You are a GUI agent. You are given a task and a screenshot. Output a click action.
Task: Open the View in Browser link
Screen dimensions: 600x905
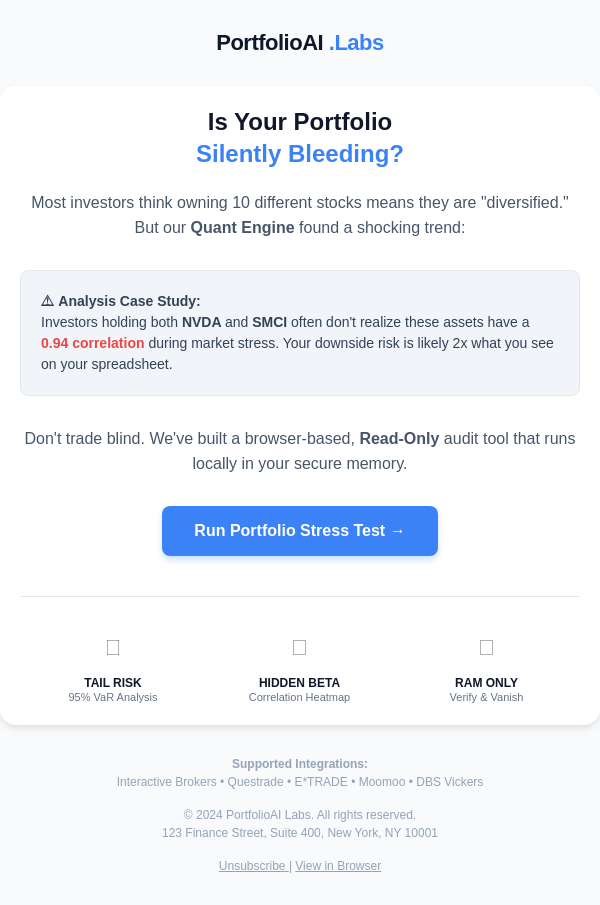(338, 866)
